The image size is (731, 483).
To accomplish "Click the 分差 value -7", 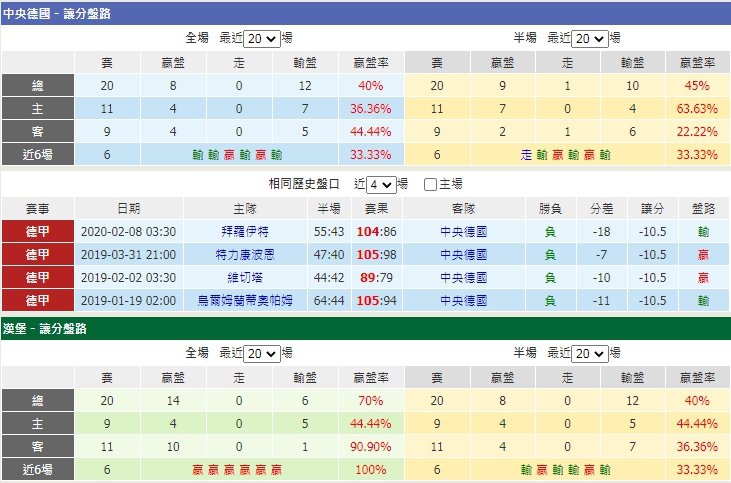I will (601, 255).
